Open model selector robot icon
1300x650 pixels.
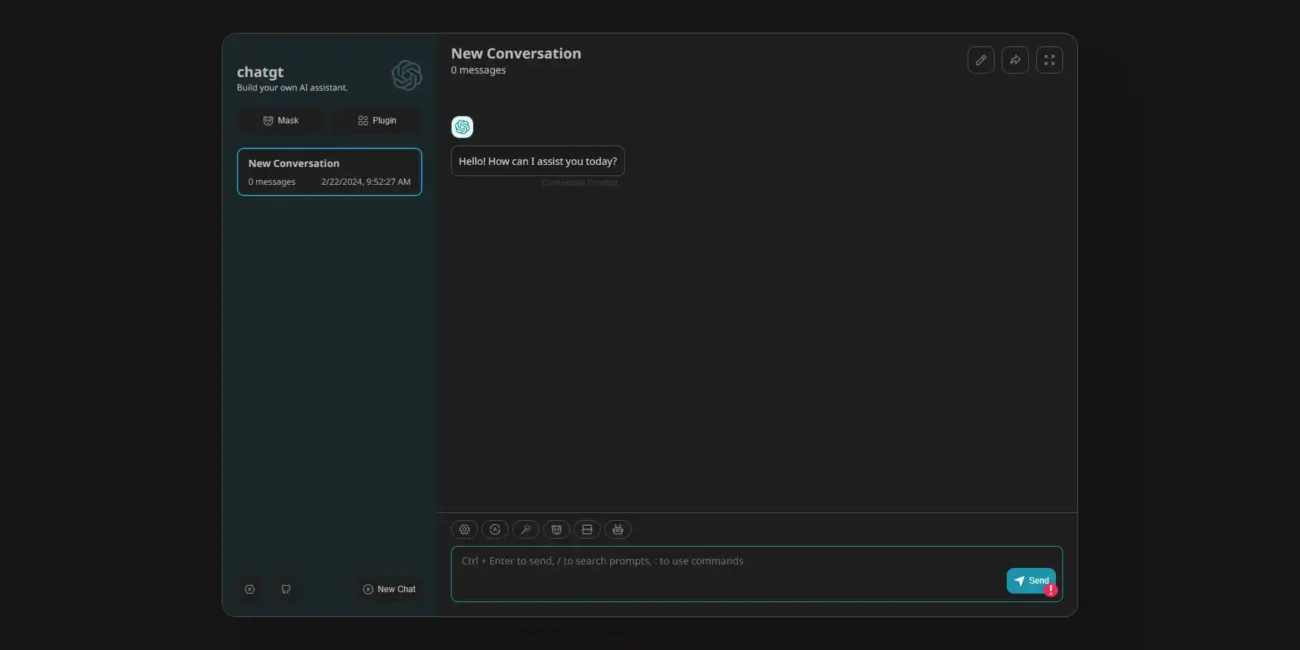tap(618, 530)
